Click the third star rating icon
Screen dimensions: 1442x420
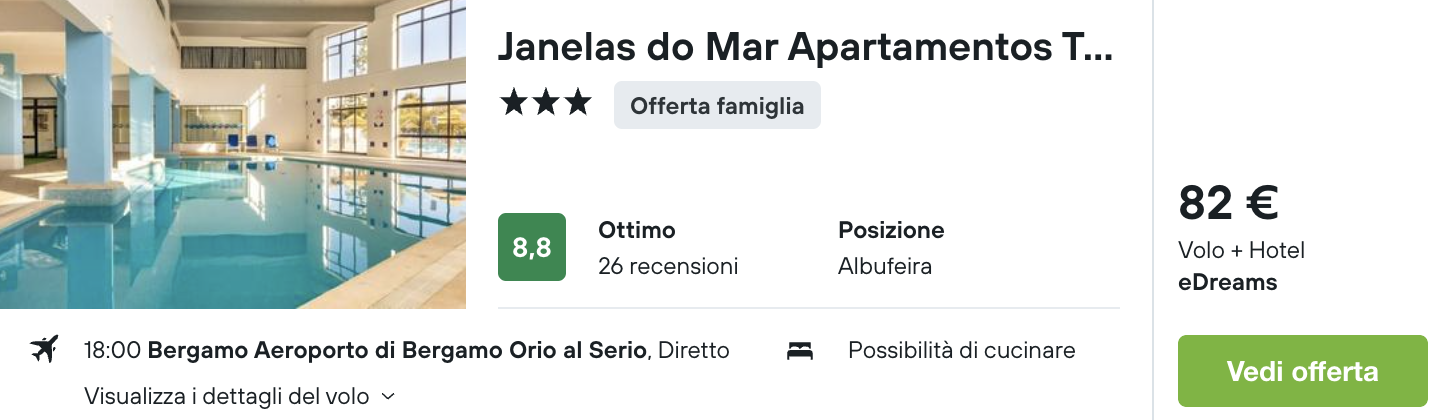coord(577,103)
